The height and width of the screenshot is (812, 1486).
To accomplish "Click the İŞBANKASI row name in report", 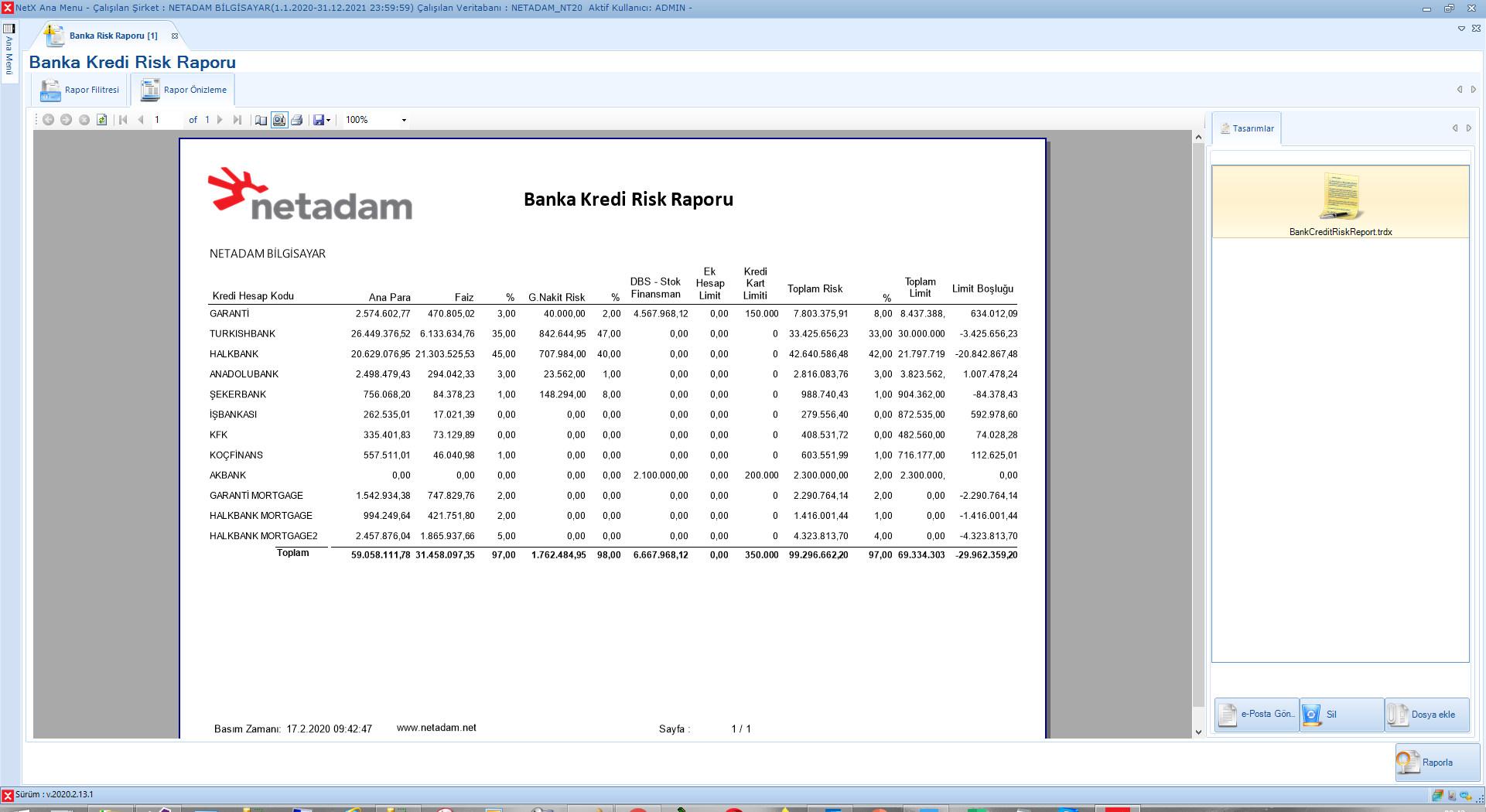I will click(x=233, y=415).
